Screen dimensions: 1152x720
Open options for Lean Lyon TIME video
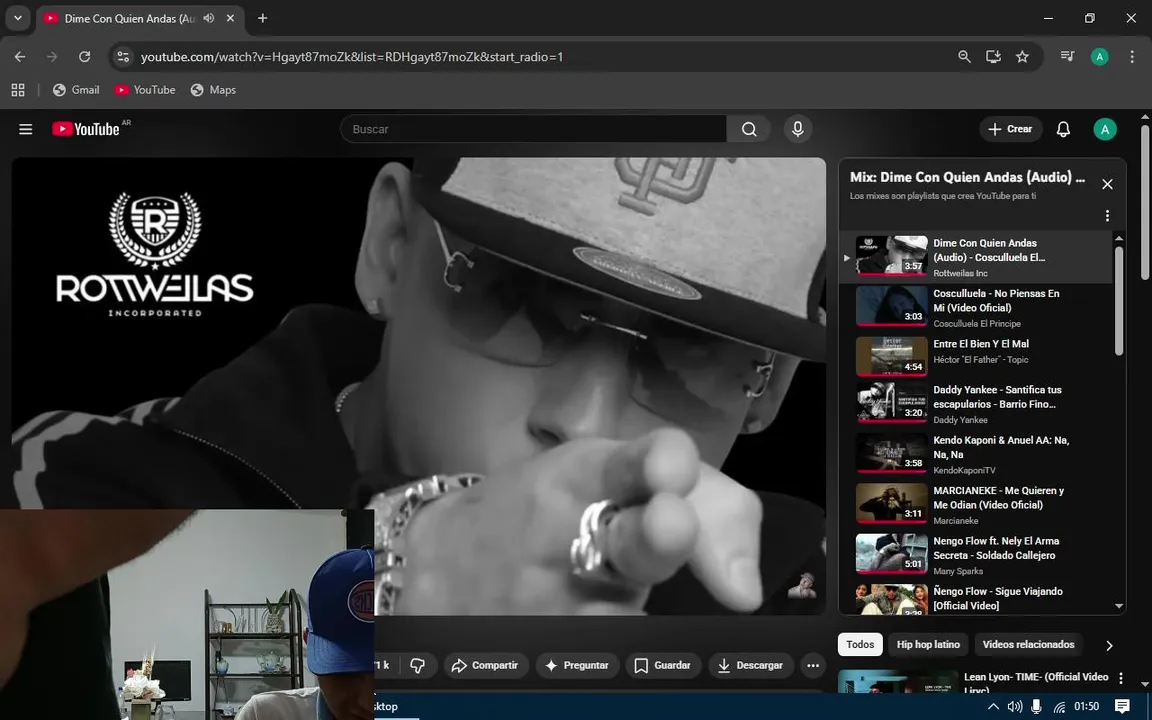[1121, 678]
